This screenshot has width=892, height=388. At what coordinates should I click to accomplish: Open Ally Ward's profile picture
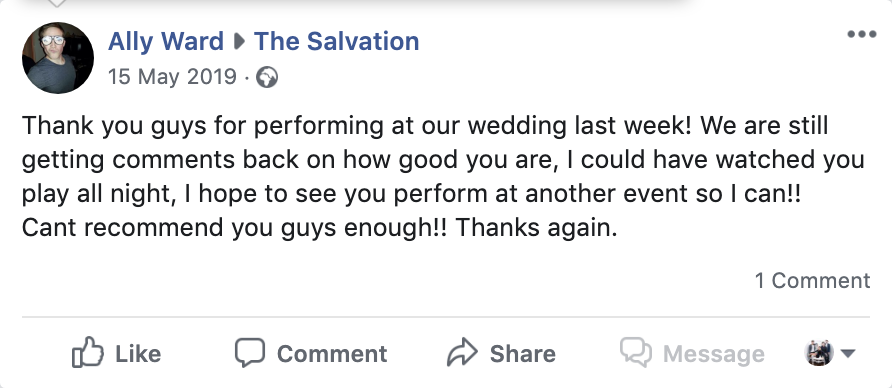pyautogui.click(x=57, y=57)
